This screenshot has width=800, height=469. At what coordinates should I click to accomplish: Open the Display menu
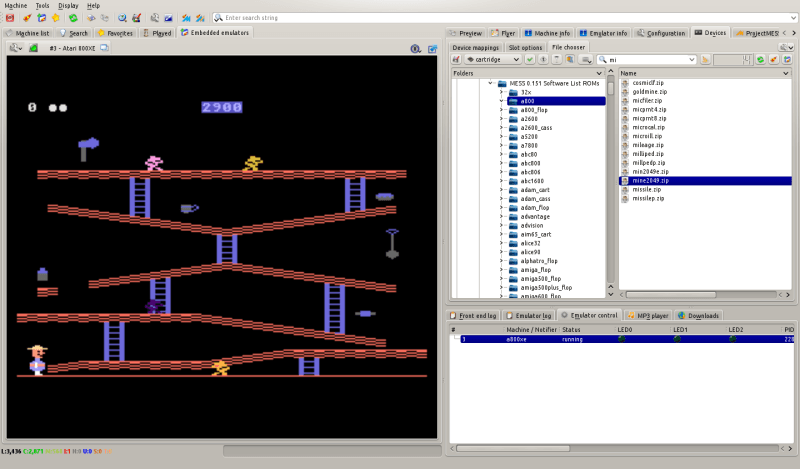(x=68, y=6)
